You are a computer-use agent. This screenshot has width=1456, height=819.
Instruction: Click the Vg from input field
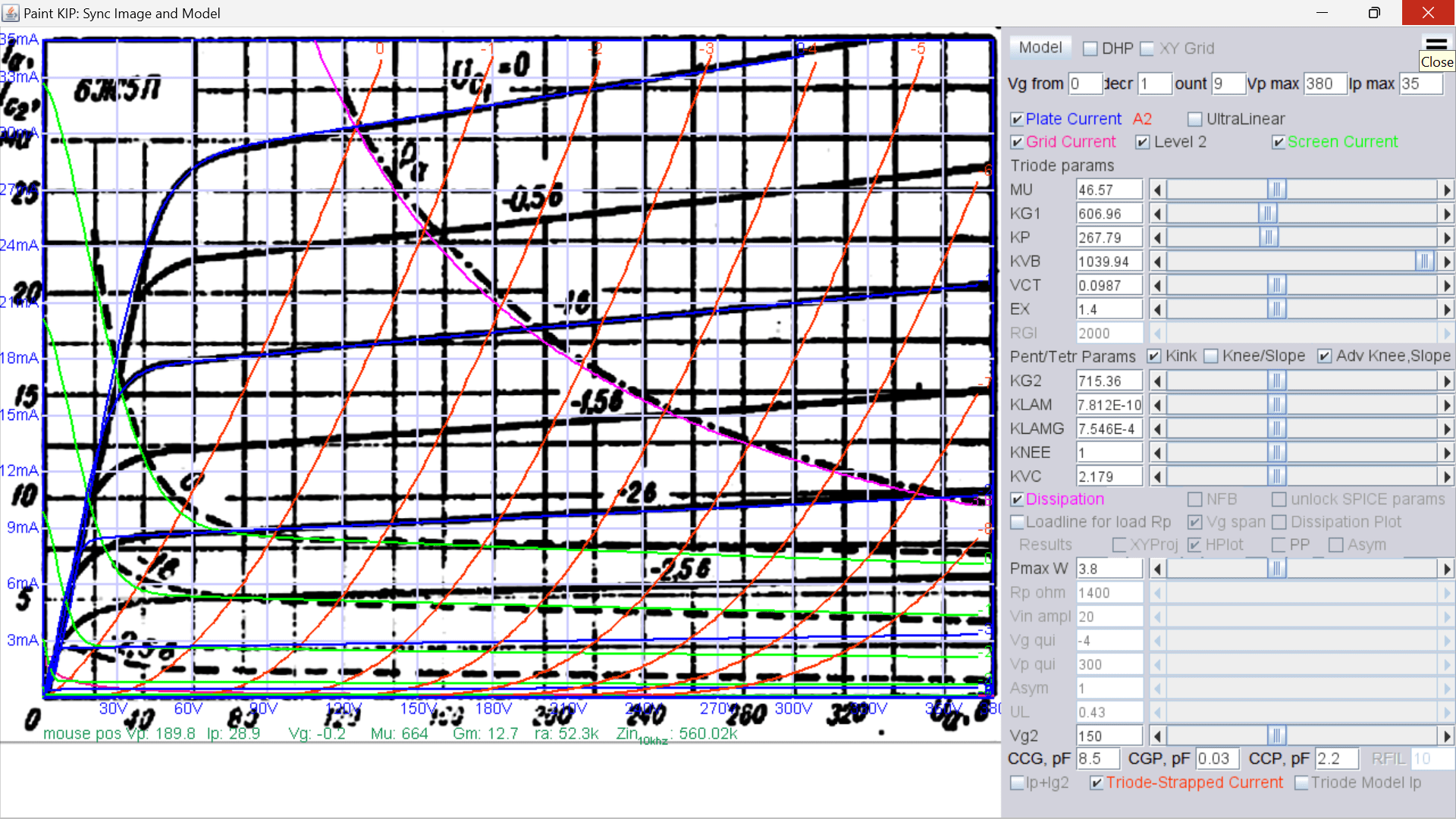pos(1084,83)
